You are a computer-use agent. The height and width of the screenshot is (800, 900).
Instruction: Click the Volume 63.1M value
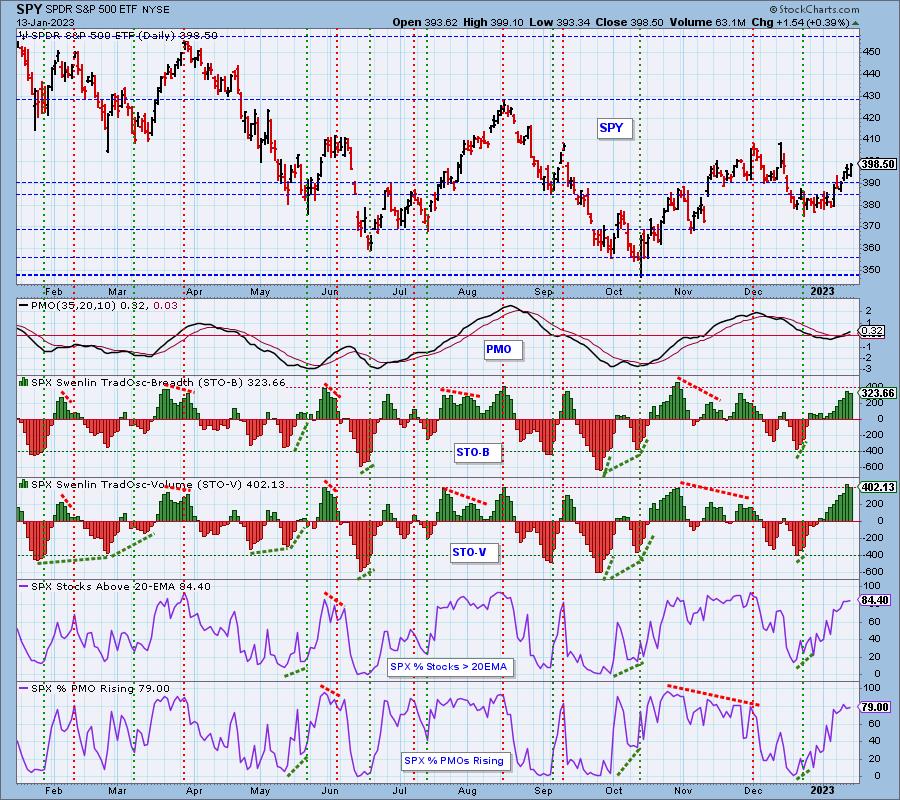pyautogui.click(x=707, y=22)
